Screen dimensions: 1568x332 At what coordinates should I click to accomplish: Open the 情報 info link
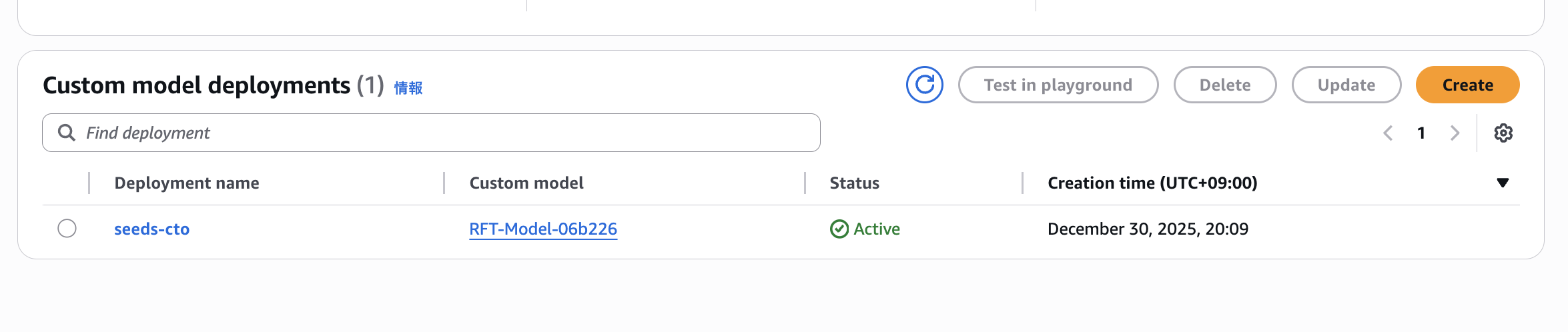408,88
